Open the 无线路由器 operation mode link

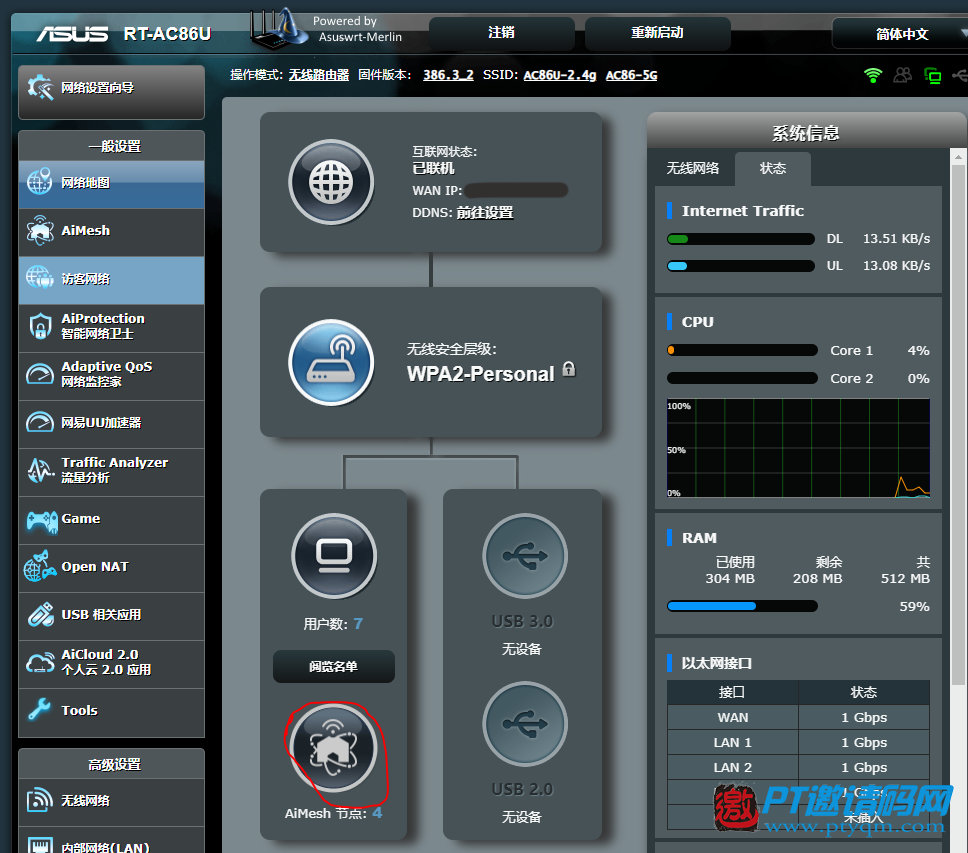click(319, 75)
